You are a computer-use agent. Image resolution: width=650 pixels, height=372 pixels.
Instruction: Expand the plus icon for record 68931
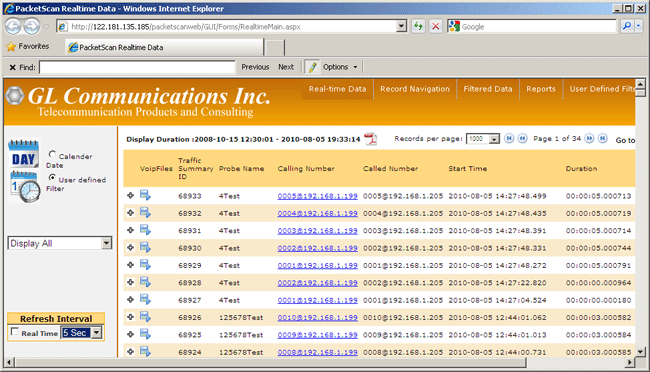130,230
